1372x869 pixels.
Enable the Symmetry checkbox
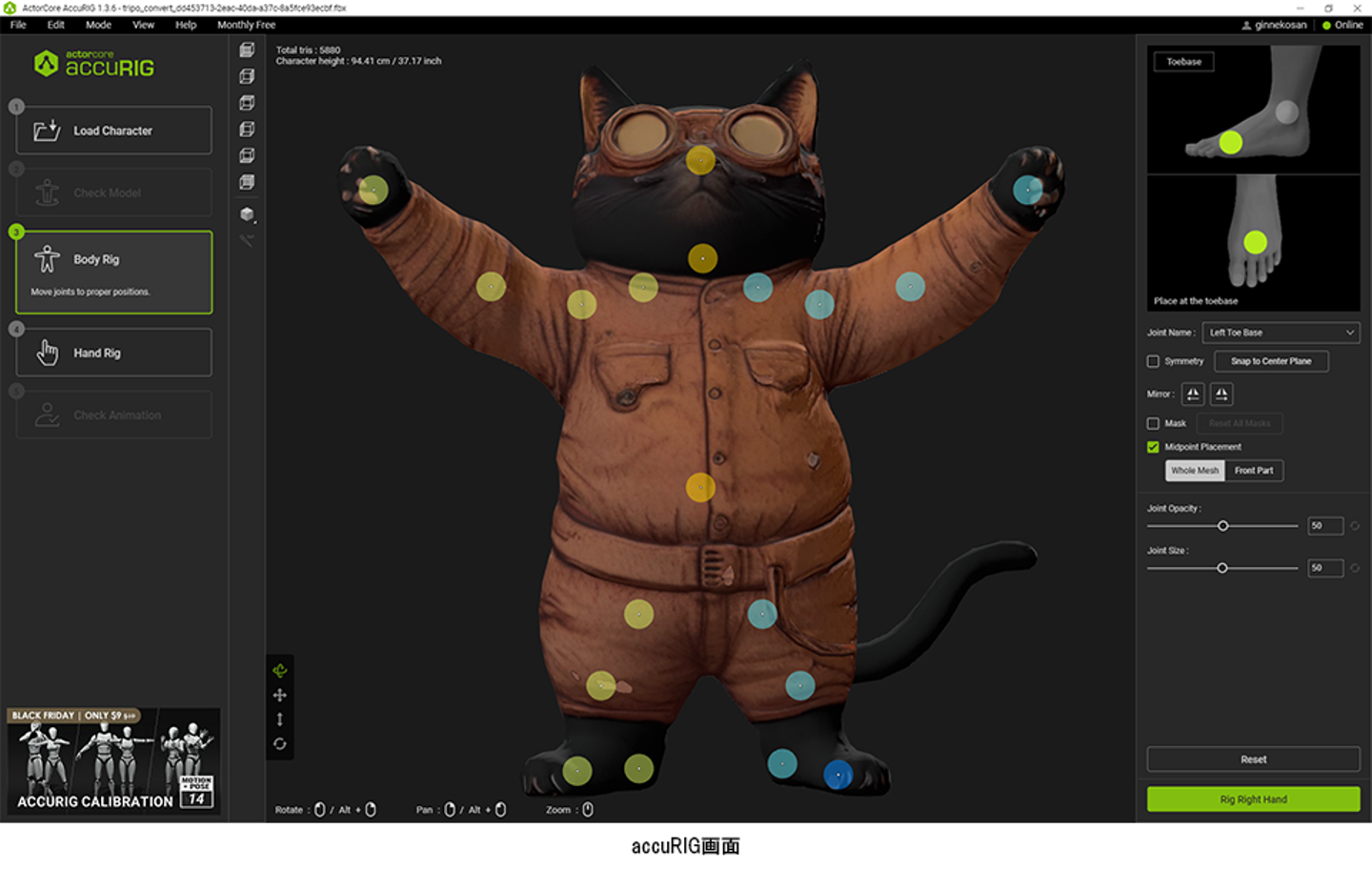(x=1153, y=361)
